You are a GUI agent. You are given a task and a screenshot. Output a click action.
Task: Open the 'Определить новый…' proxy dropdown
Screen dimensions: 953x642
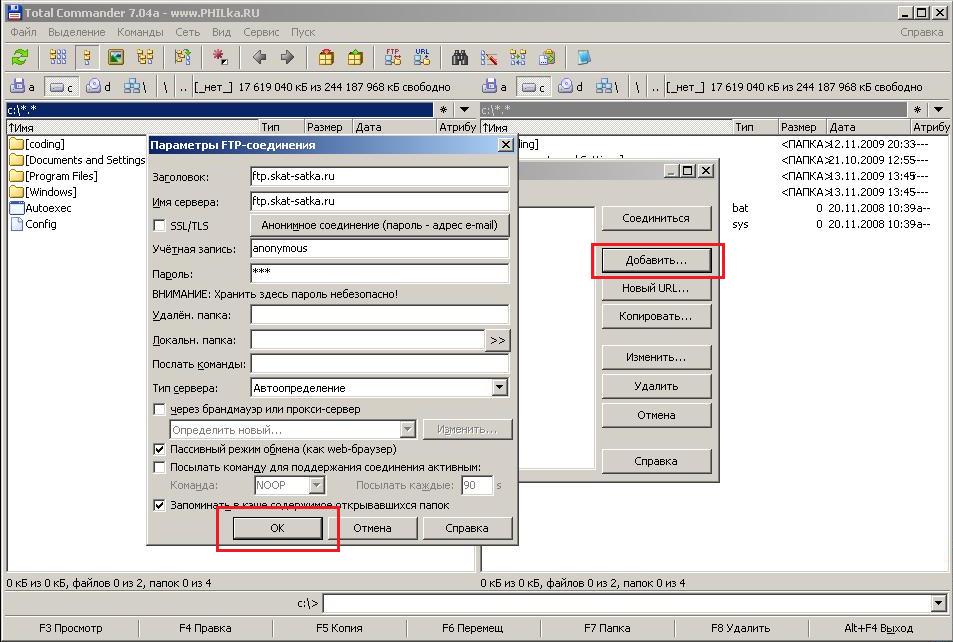click(407, 429)
